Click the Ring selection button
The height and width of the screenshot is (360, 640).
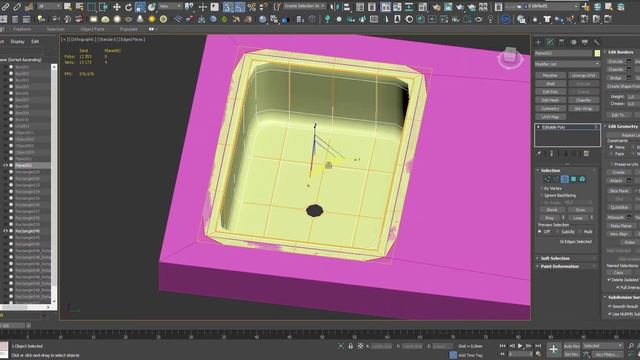click(x=549, y=218)
